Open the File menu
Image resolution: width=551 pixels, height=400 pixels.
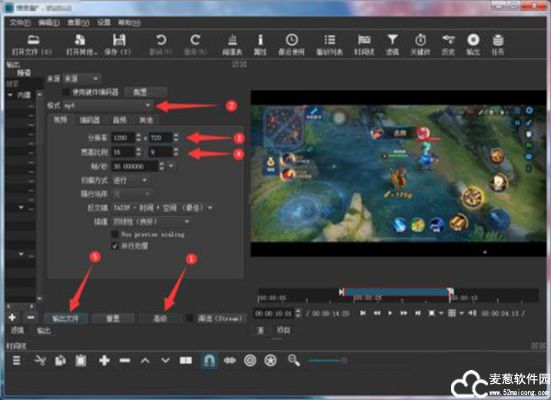click(x=20, y=22)
